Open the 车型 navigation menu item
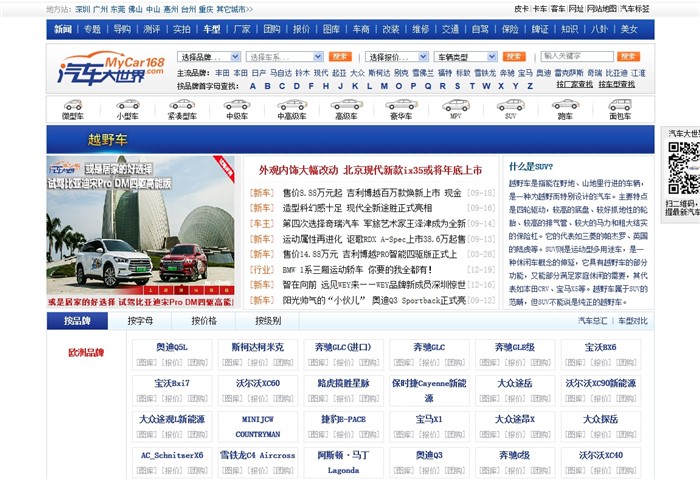Screen dimensions: 700x480 (212, 29)
